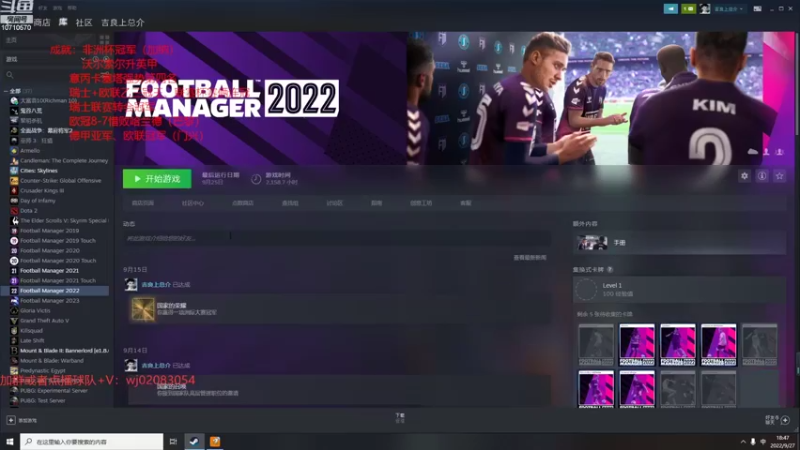Click the trading card help question icon

[x=610, y=269]
